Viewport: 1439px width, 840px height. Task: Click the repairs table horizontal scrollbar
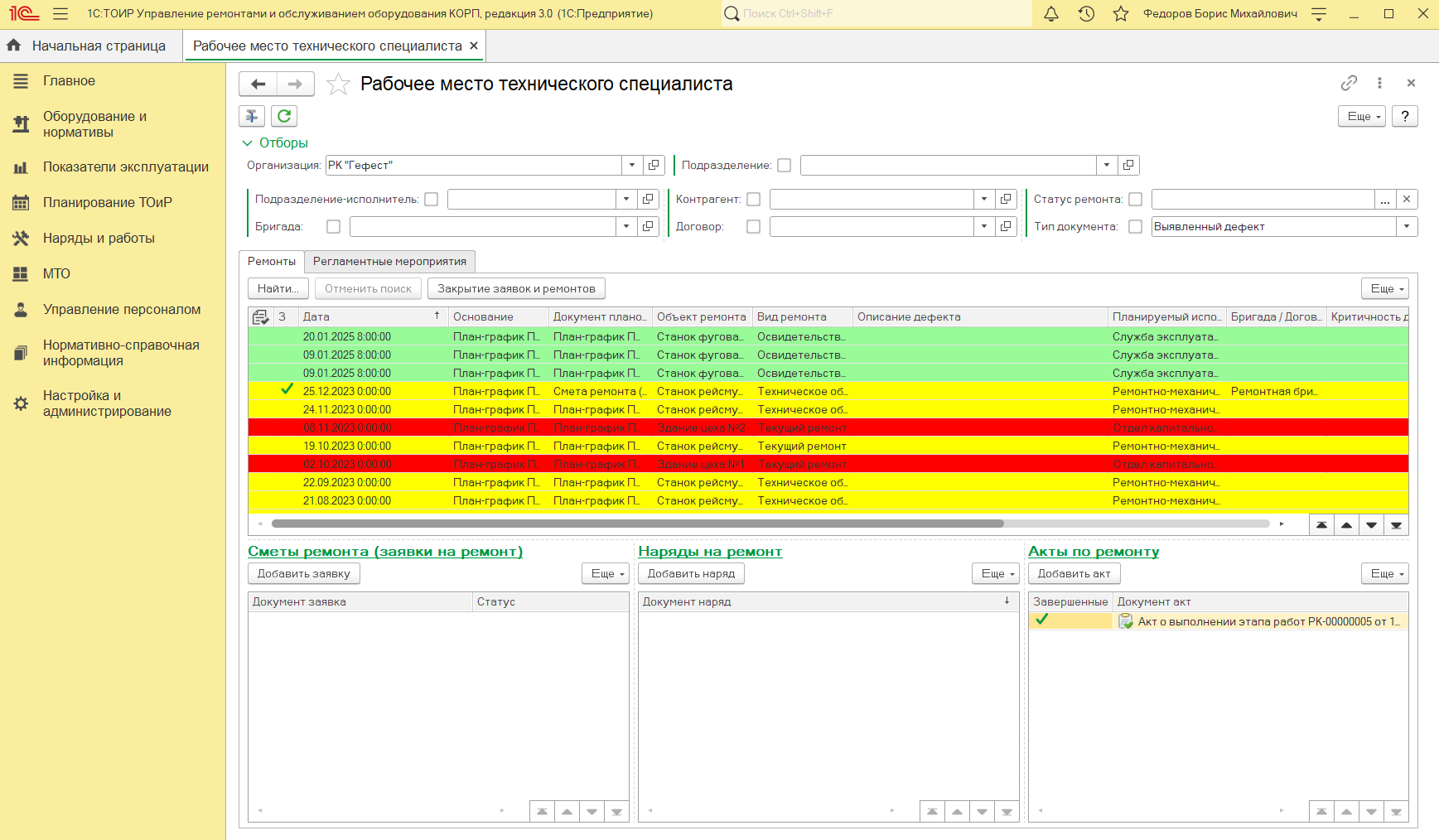[637, 524]
